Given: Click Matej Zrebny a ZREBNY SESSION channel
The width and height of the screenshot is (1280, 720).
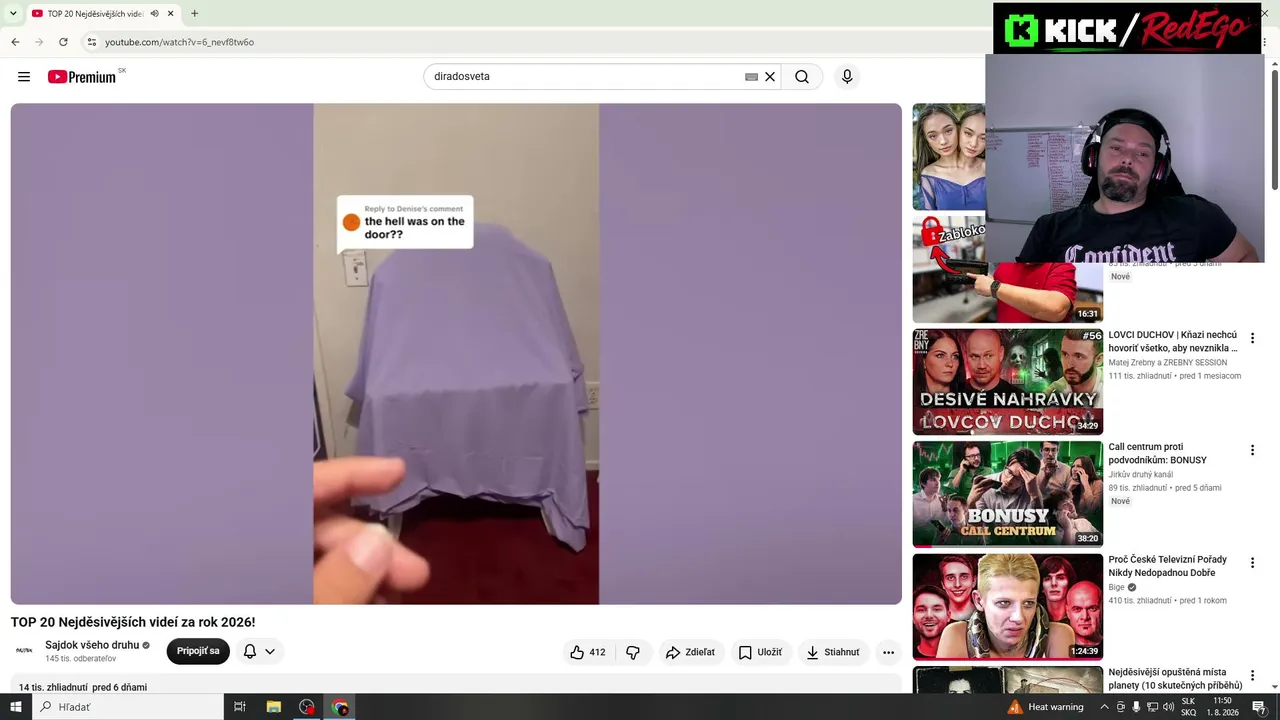Looking at the screenshot, I should [1168, 363].
